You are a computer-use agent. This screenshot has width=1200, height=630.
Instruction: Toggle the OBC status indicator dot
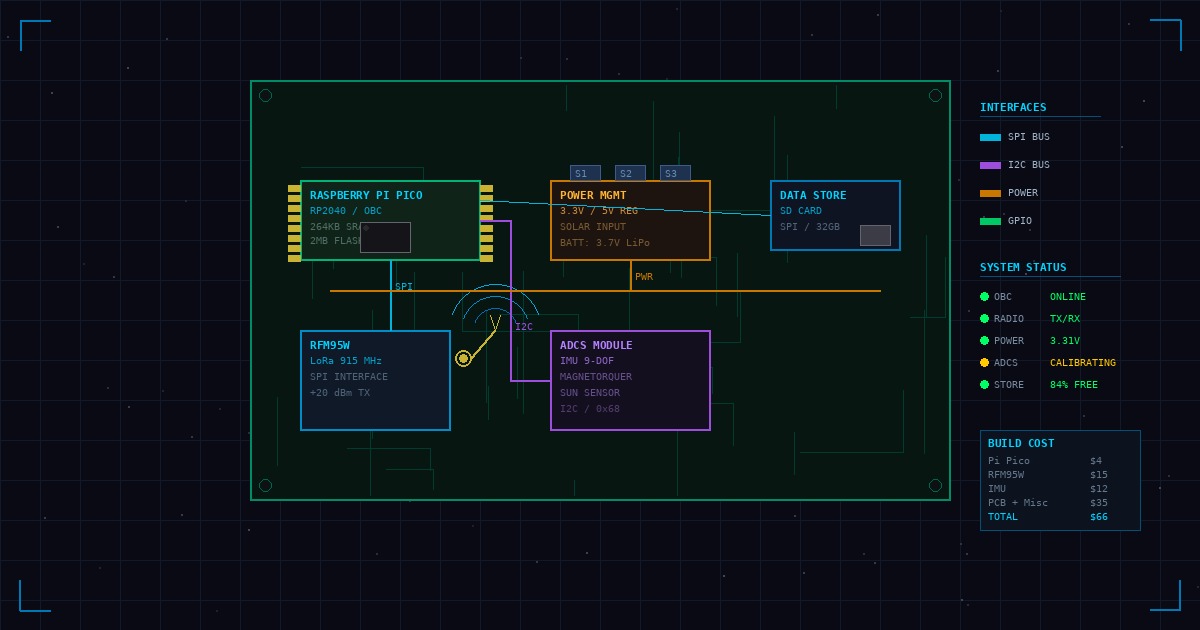click(985, 297)
